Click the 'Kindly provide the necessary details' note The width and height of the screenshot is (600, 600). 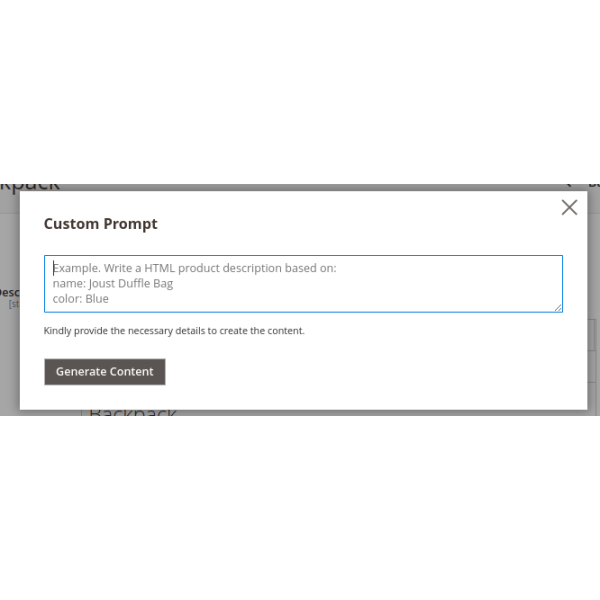click(x=174, y=331)
